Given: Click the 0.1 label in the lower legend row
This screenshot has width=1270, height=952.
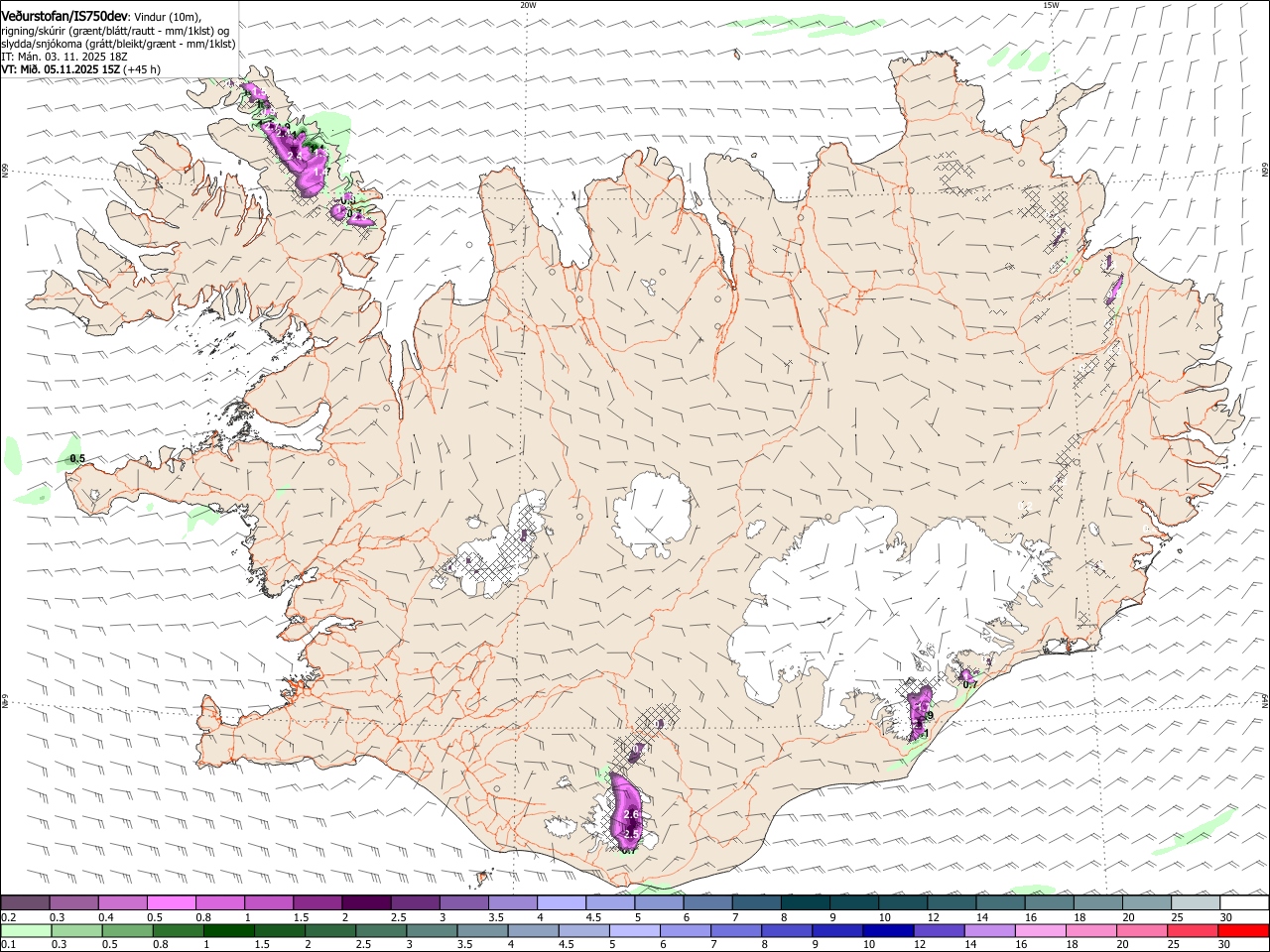Looking at the screenshot, I should tap(8, 945).
